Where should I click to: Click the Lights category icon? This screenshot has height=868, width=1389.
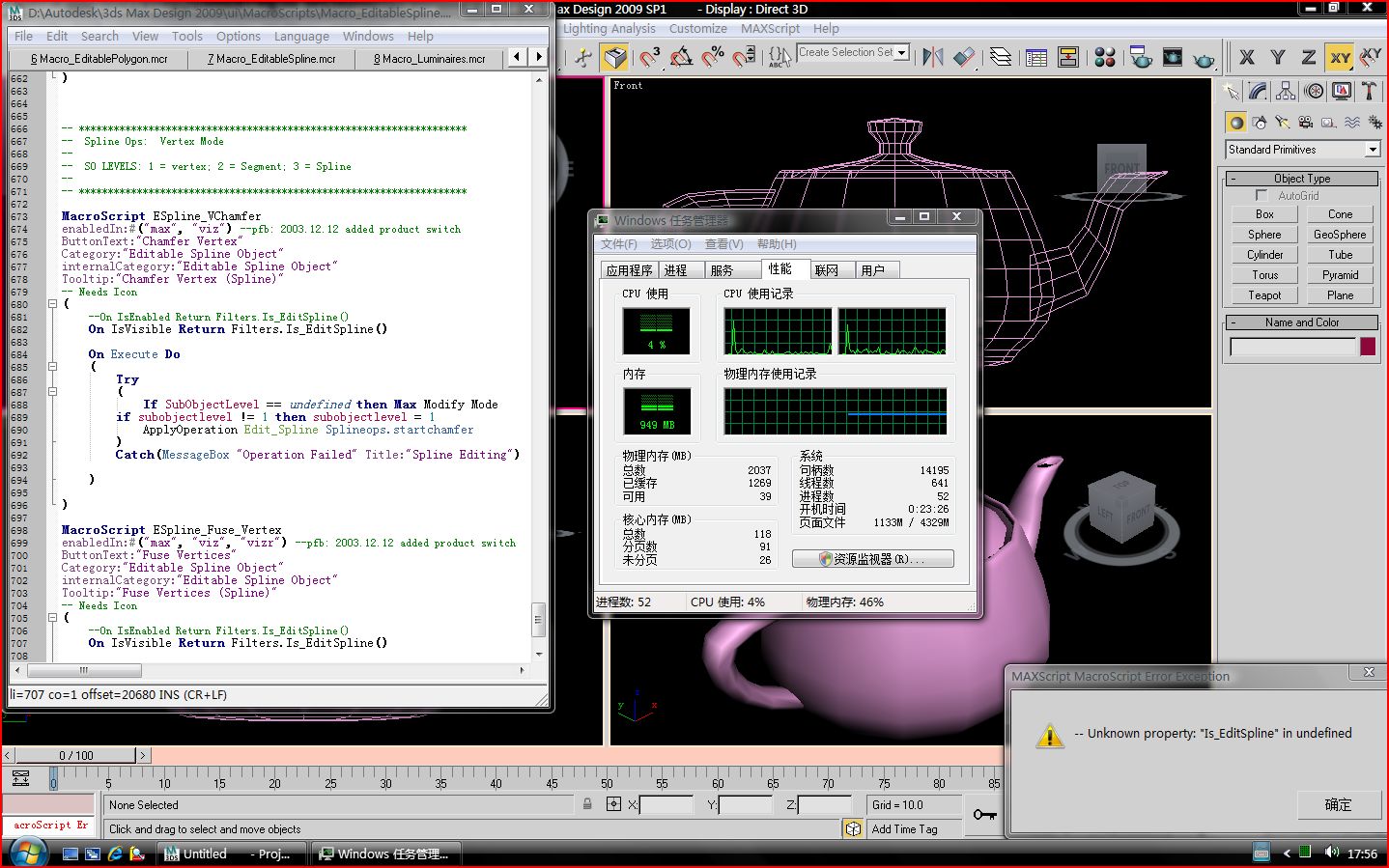point(1282,123)
